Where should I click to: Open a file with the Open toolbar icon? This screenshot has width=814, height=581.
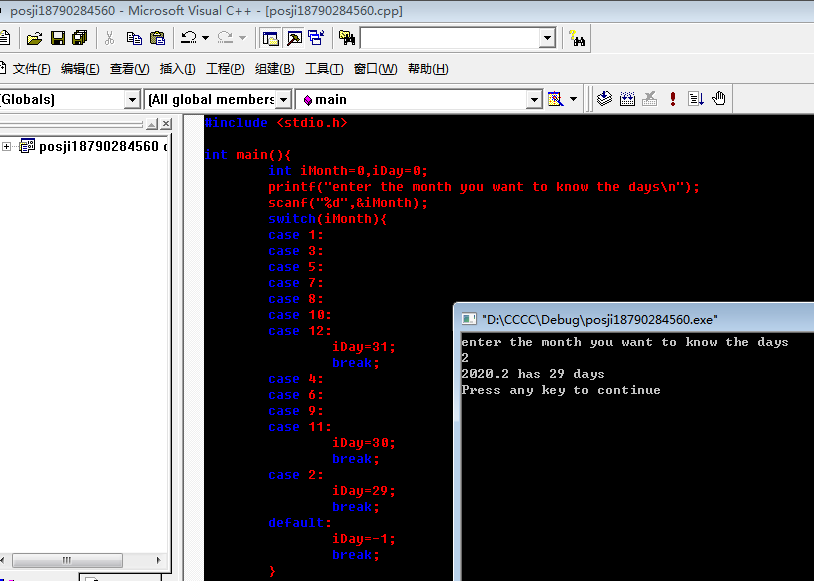(x=34, y=38)
